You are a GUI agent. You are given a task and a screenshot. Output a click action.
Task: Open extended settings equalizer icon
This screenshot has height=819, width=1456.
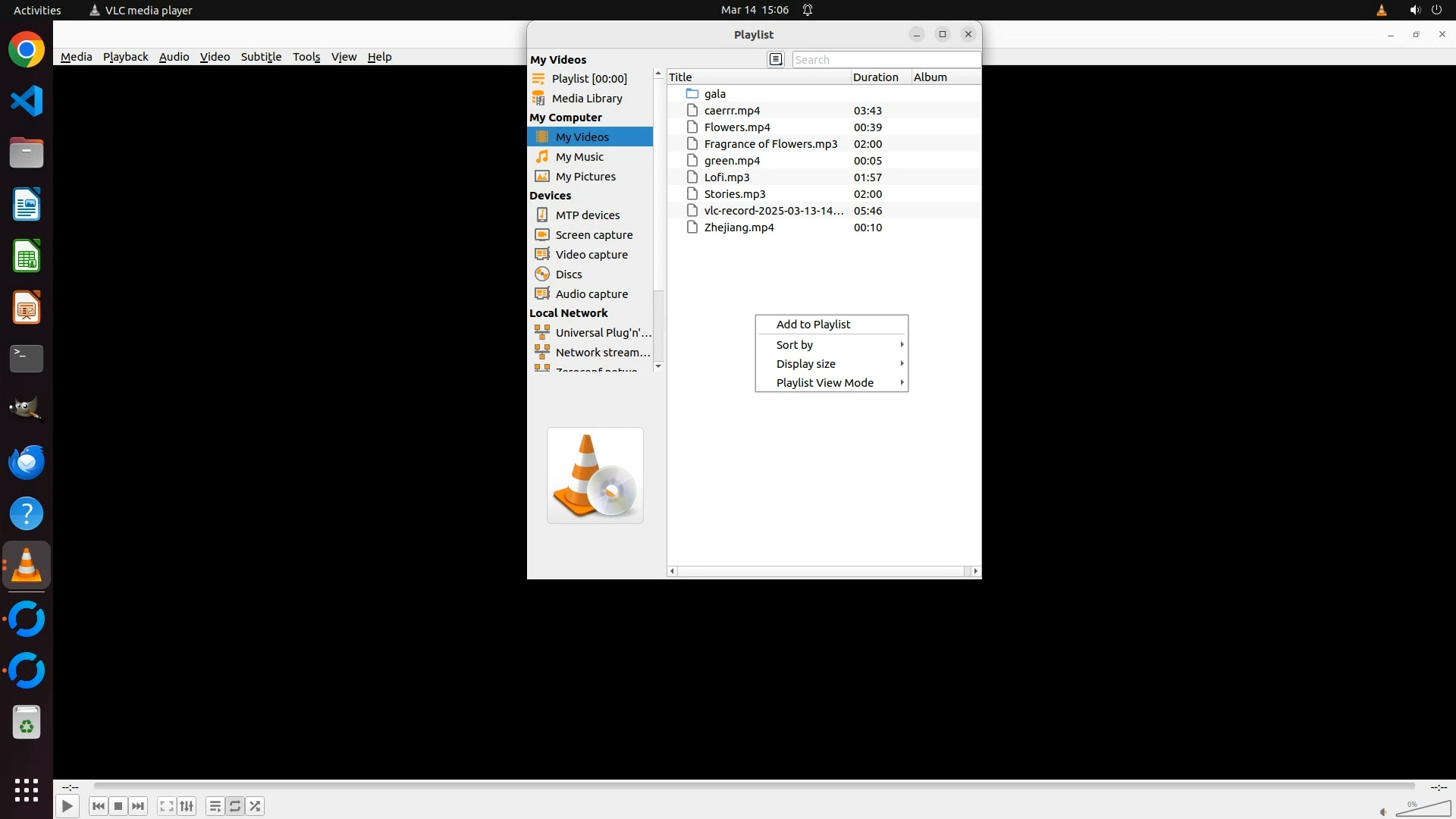187,806
